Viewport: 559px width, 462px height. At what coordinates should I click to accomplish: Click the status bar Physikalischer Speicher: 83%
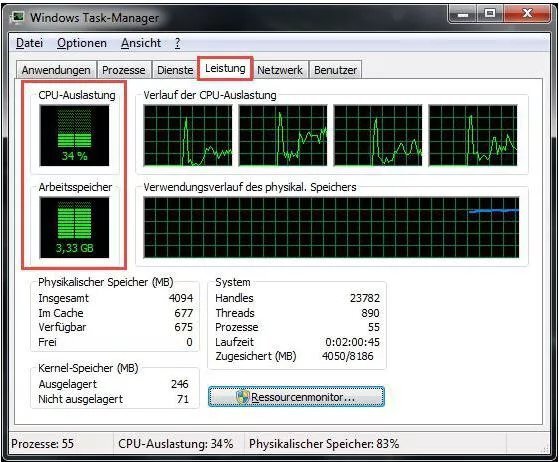pos(324,444)
